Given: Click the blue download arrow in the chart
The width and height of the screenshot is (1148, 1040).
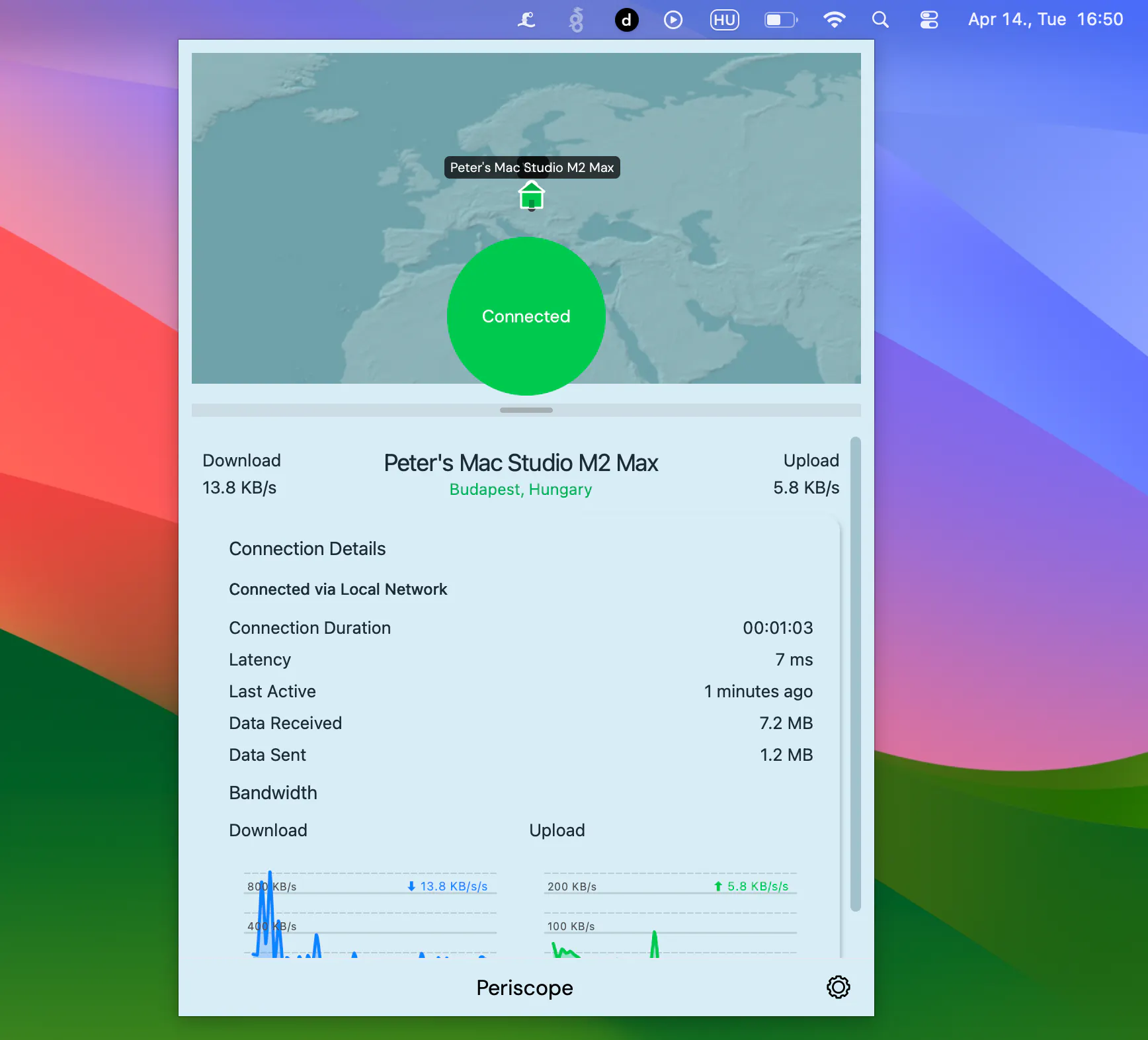Looking at the screenshot, I should [x=411, y=887].
